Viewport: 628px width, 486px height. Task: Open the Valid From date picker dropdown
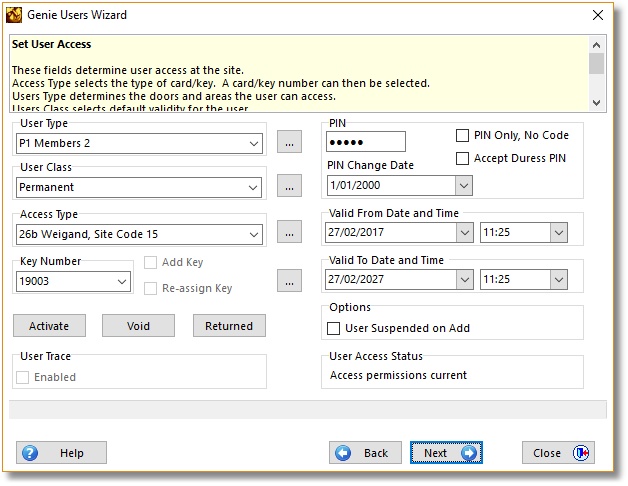[x=464, y=232]
